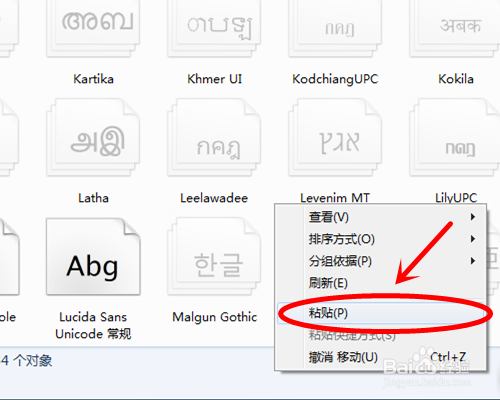This screenshot has width=500, height=400.
Task: Expand the arrow beside 分组依据(P)
Action: click(x=473, y=261)
